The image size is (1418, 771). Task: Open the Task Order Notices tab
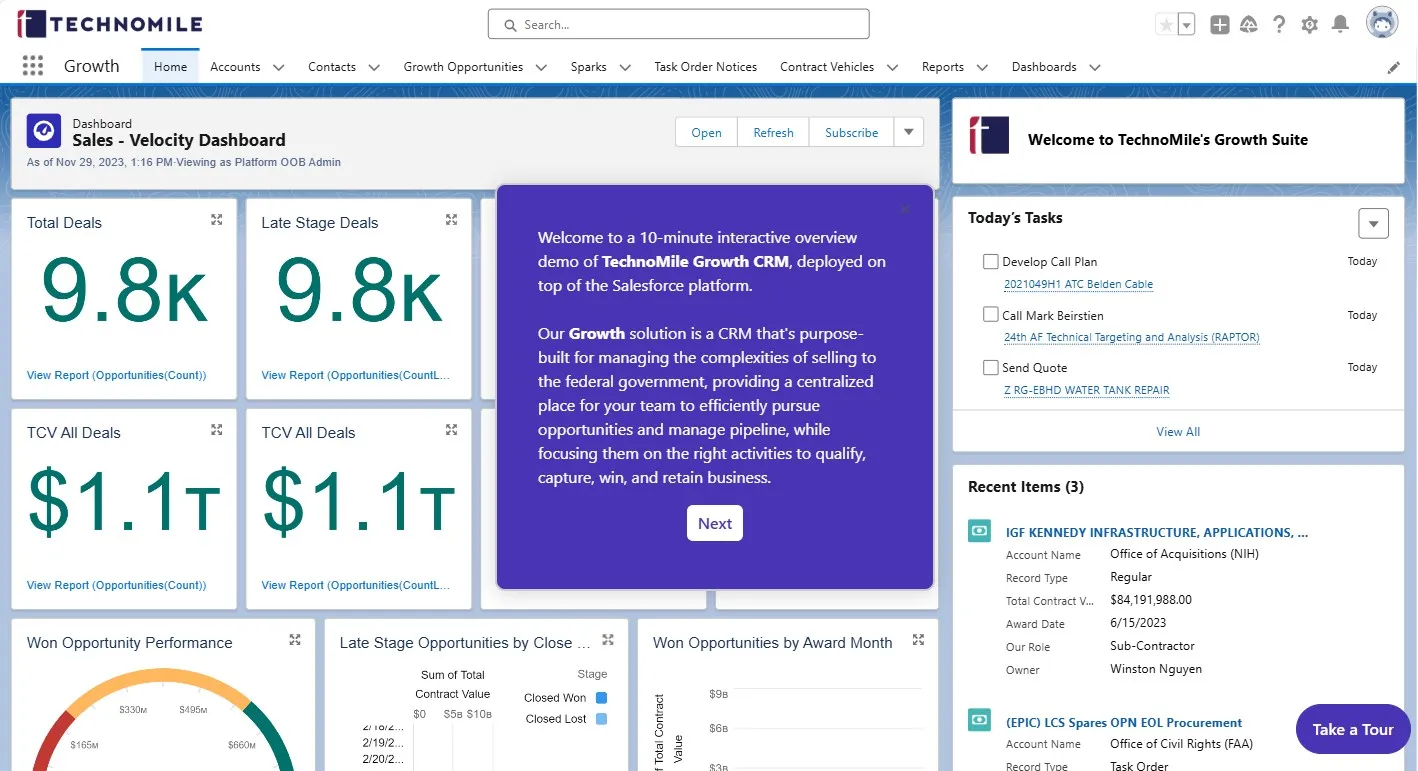point(705,67)
